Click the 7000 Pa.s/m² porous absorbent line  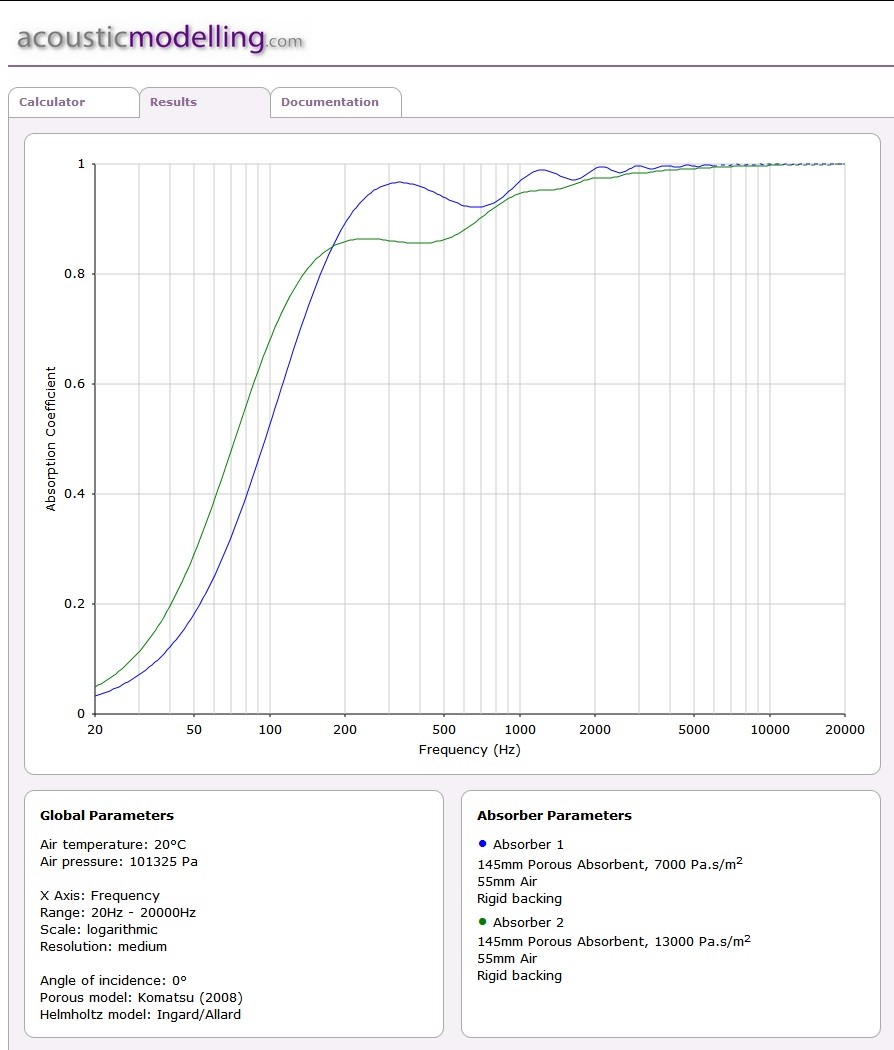coord(609,864)
